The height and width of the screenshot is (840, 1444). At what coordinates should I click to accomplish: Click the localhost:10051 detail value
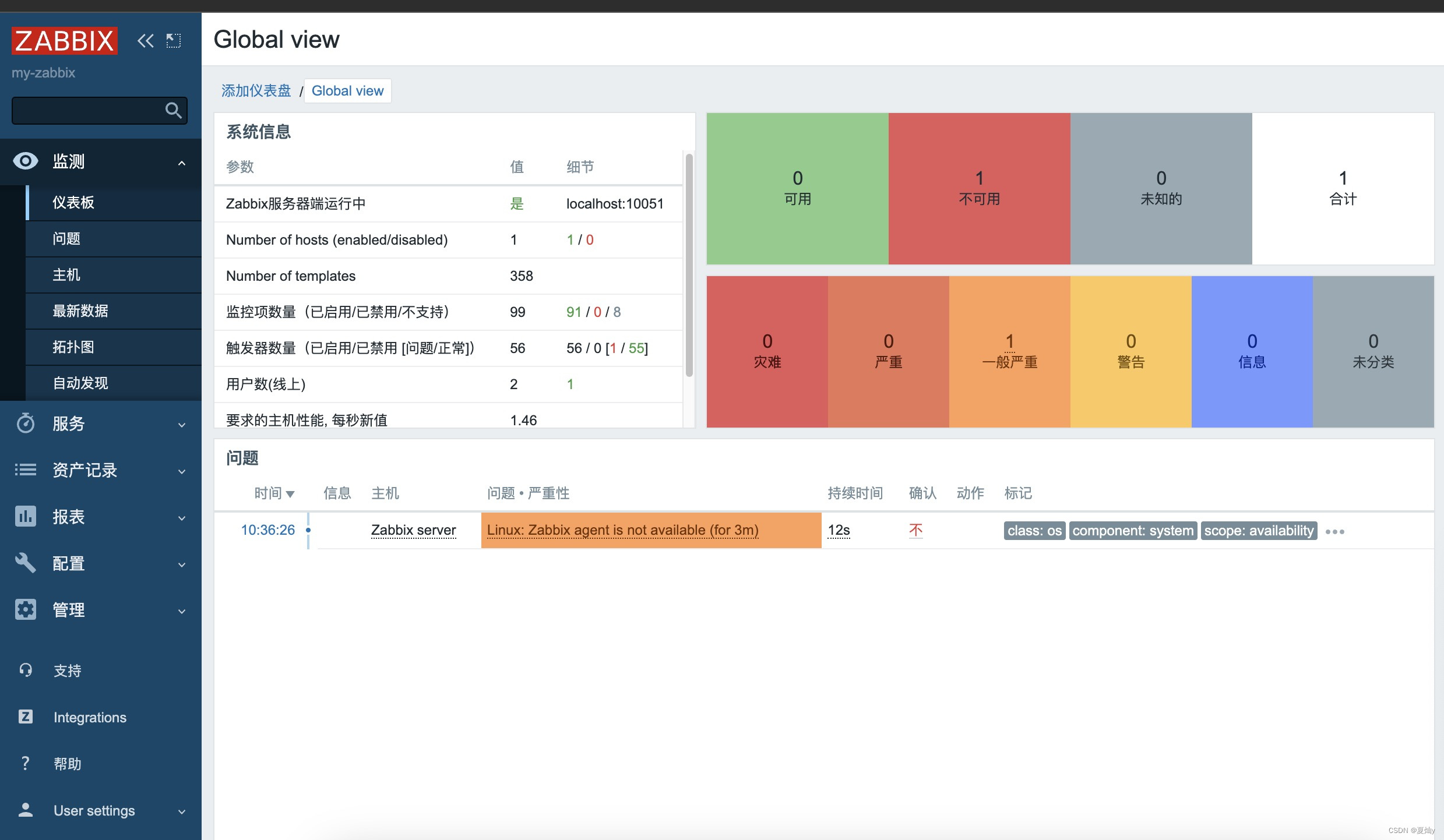(615, 204)
